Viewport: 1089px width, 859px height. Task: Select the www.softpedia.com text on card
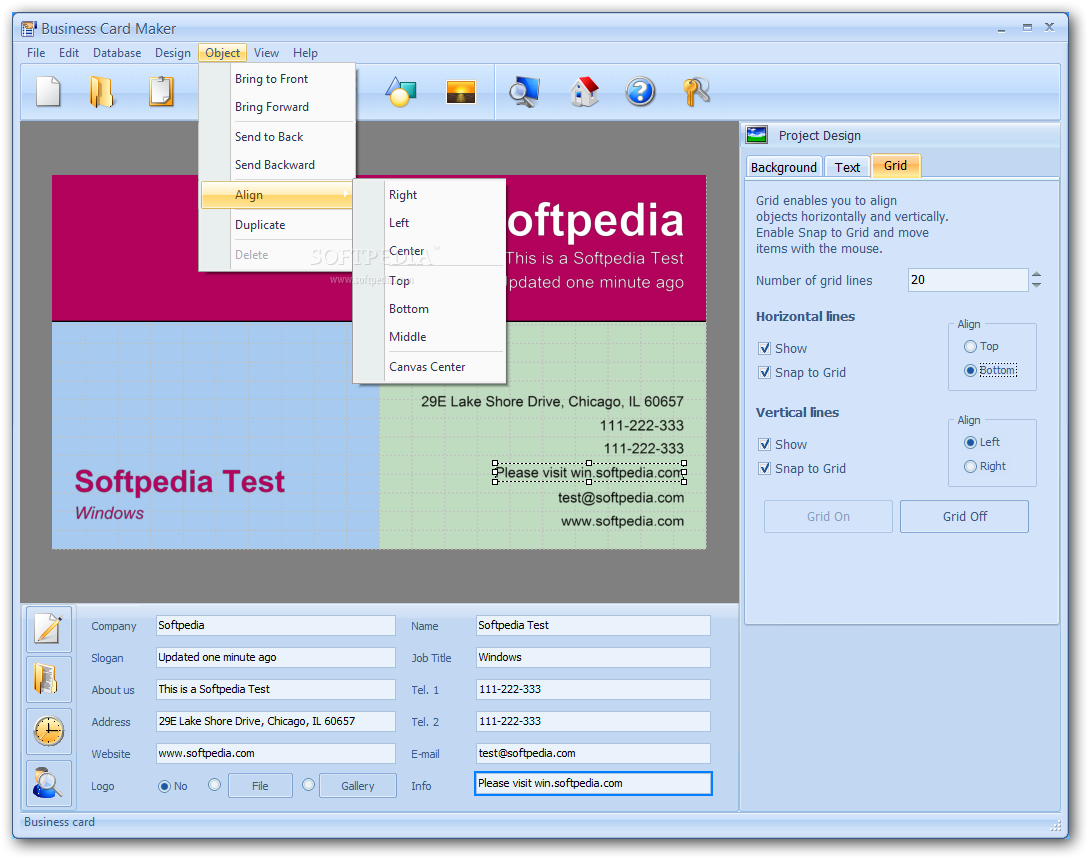(x=622, y=522)
